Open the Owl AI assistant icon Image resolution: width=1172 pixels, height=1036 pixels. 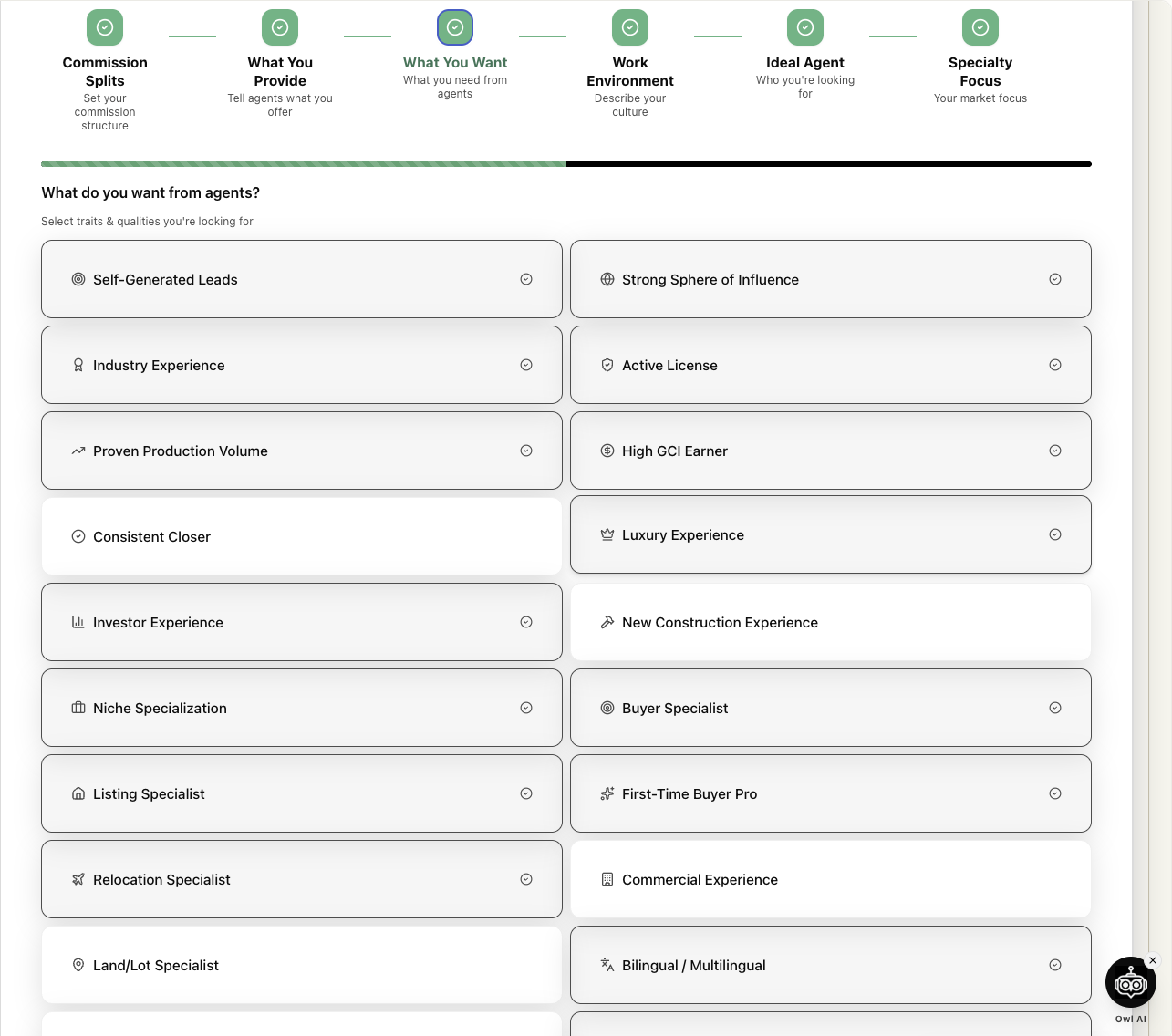[x=1130, y=983]
